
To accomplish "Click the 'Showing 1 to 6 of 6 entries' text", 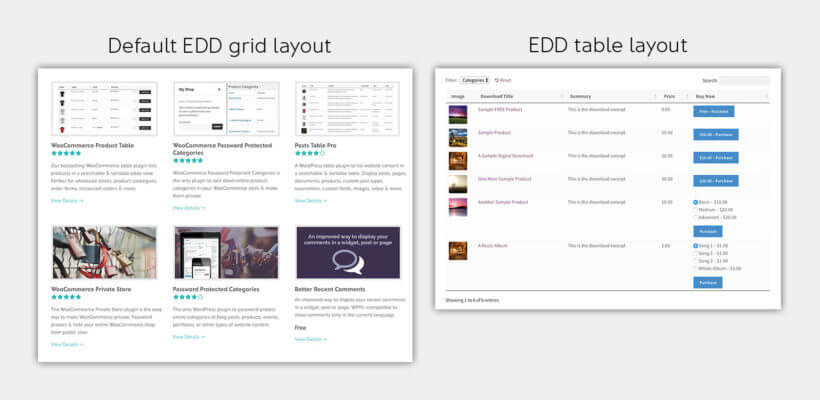I will (472, 300).
